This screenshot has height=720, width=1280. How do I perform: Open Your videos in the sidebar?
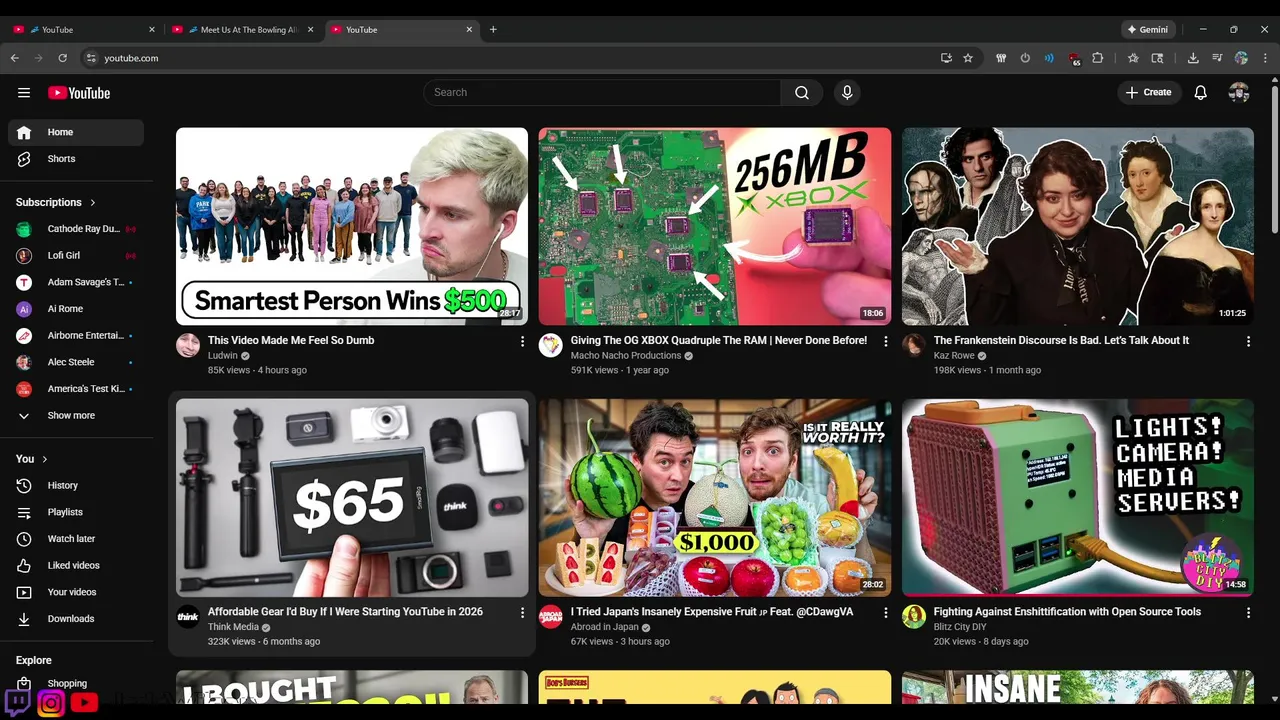click(76, 592)
